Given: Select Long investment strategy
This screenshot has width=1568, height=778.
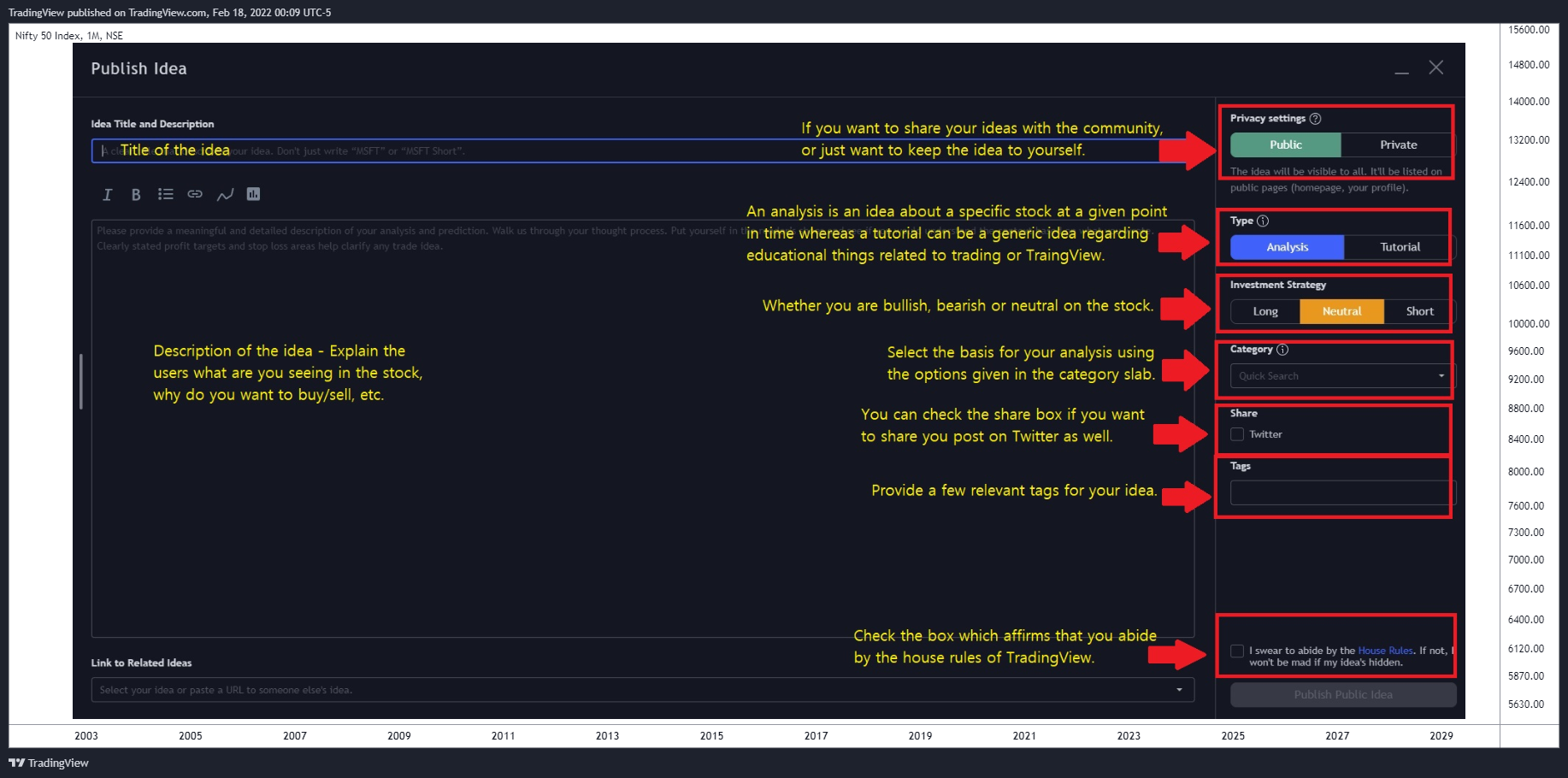Looking at the screenshot, I should [x=1265, y=312].
